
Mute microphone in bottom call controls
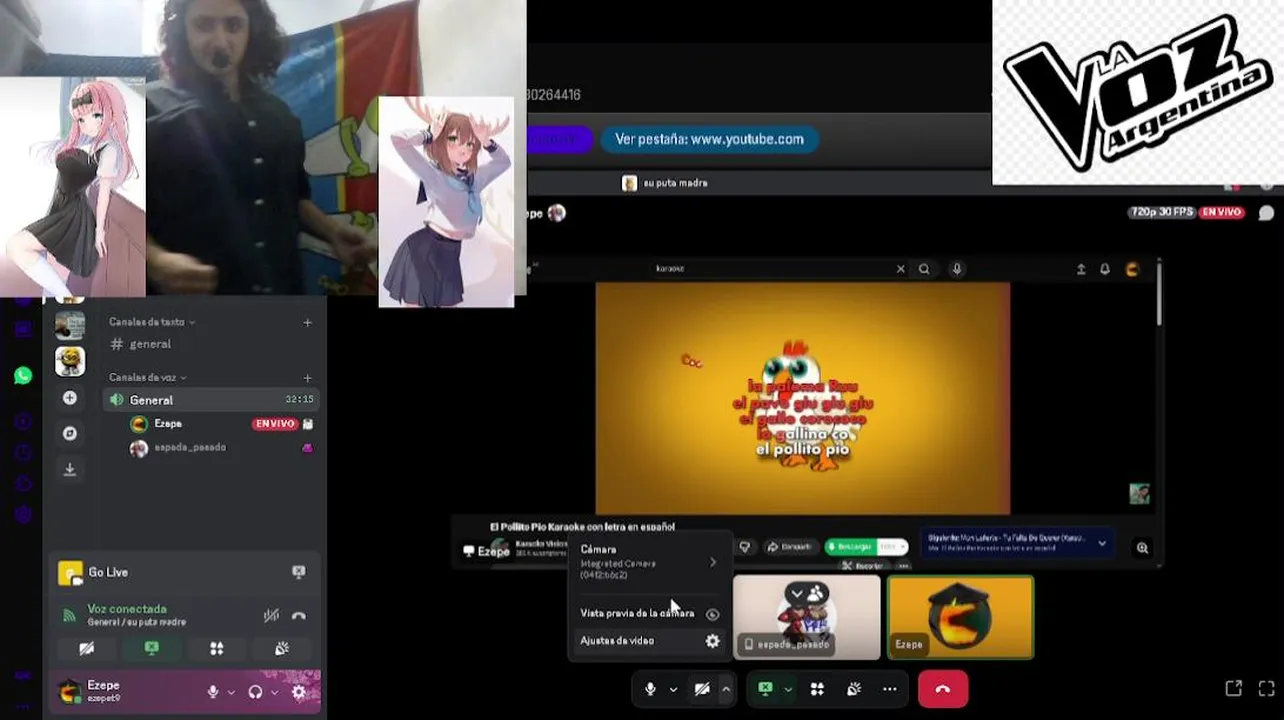click(650, 689)
